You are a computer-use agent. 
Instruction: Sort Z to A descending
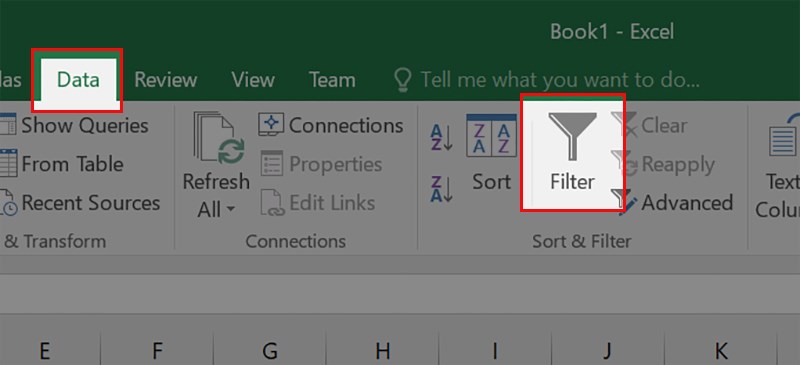tap(441, 189)
